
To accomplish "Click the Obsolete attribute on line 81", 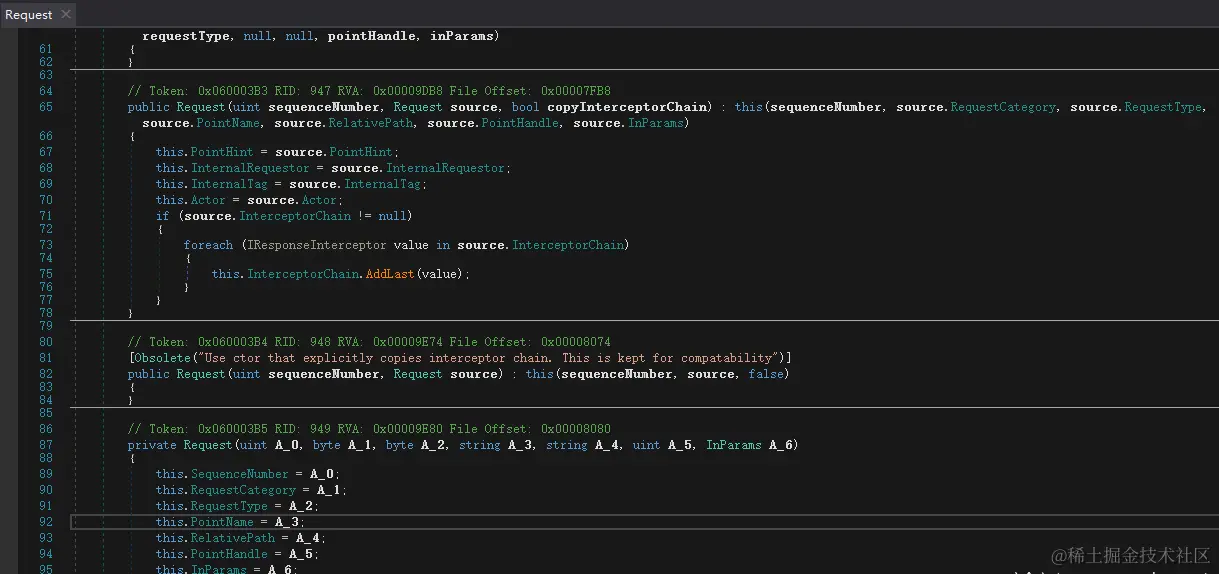I will click(161, 358).
